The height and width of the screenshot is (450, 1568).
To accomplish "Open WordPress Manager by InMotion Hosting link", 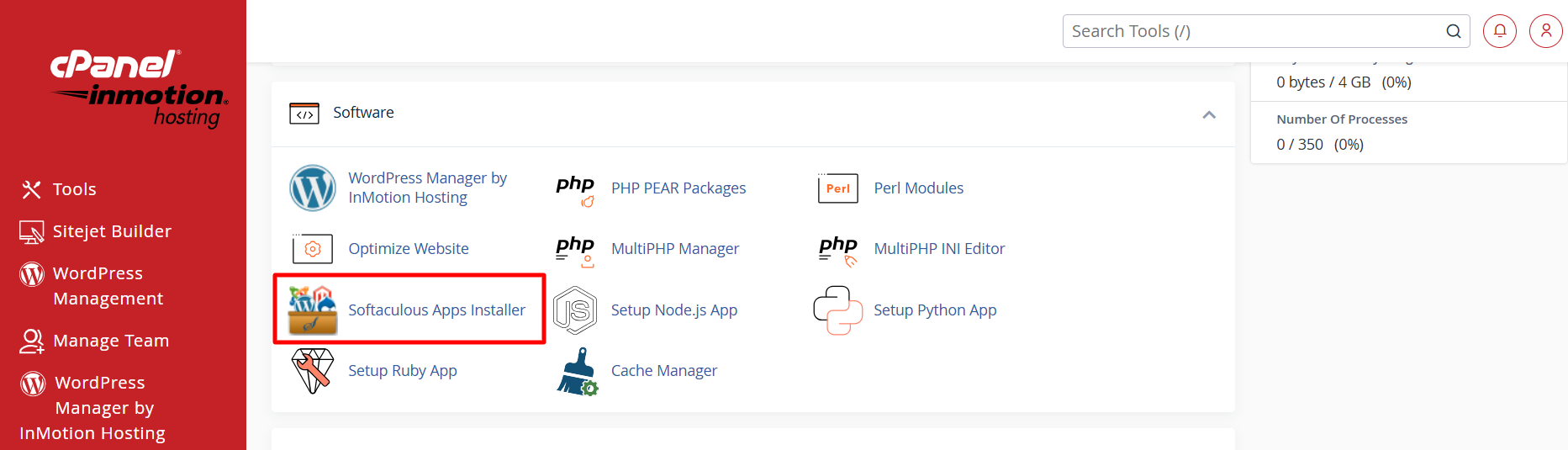I will click(x=427, y=188).
